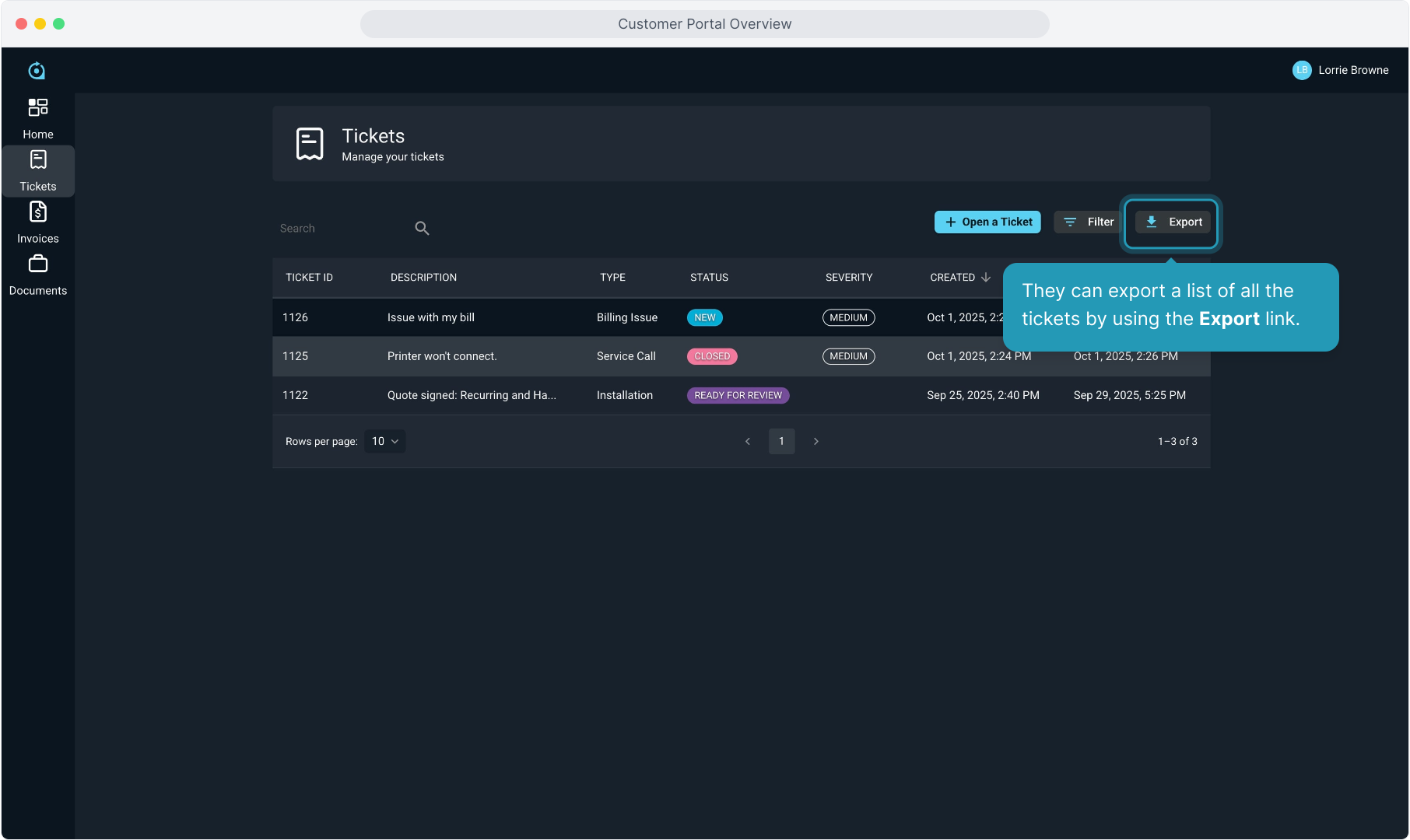Go to previous page chevron
The width and height of the screenshot is (1410, 840).
click(x=748, y=441)
